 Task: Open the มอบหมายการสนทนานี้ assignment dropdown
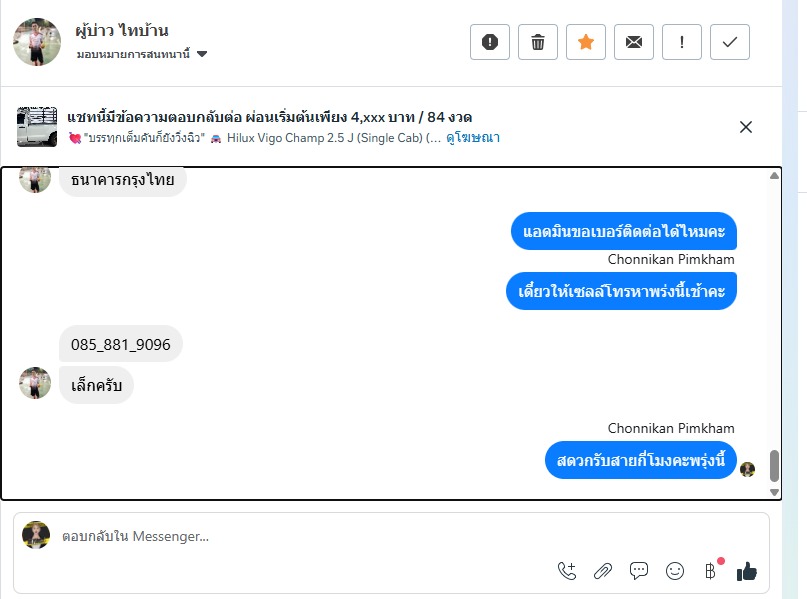coord(142,54)
